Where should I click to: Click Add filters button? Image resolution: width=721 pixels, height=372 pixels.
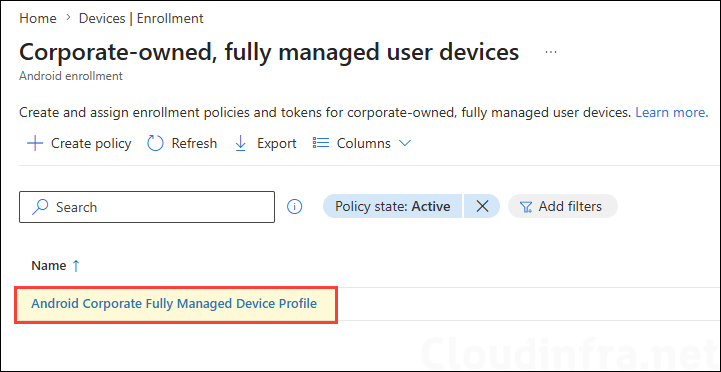pyautogui.click(x=563, y=206)
